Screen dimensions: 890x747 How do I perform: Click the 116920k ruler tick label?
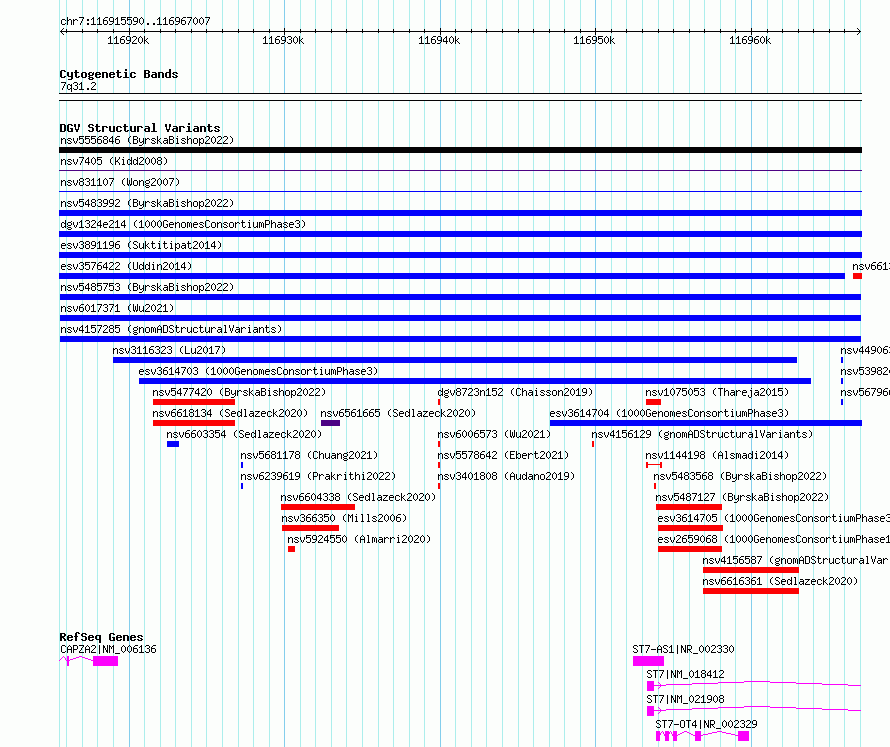tap(128, 40)
